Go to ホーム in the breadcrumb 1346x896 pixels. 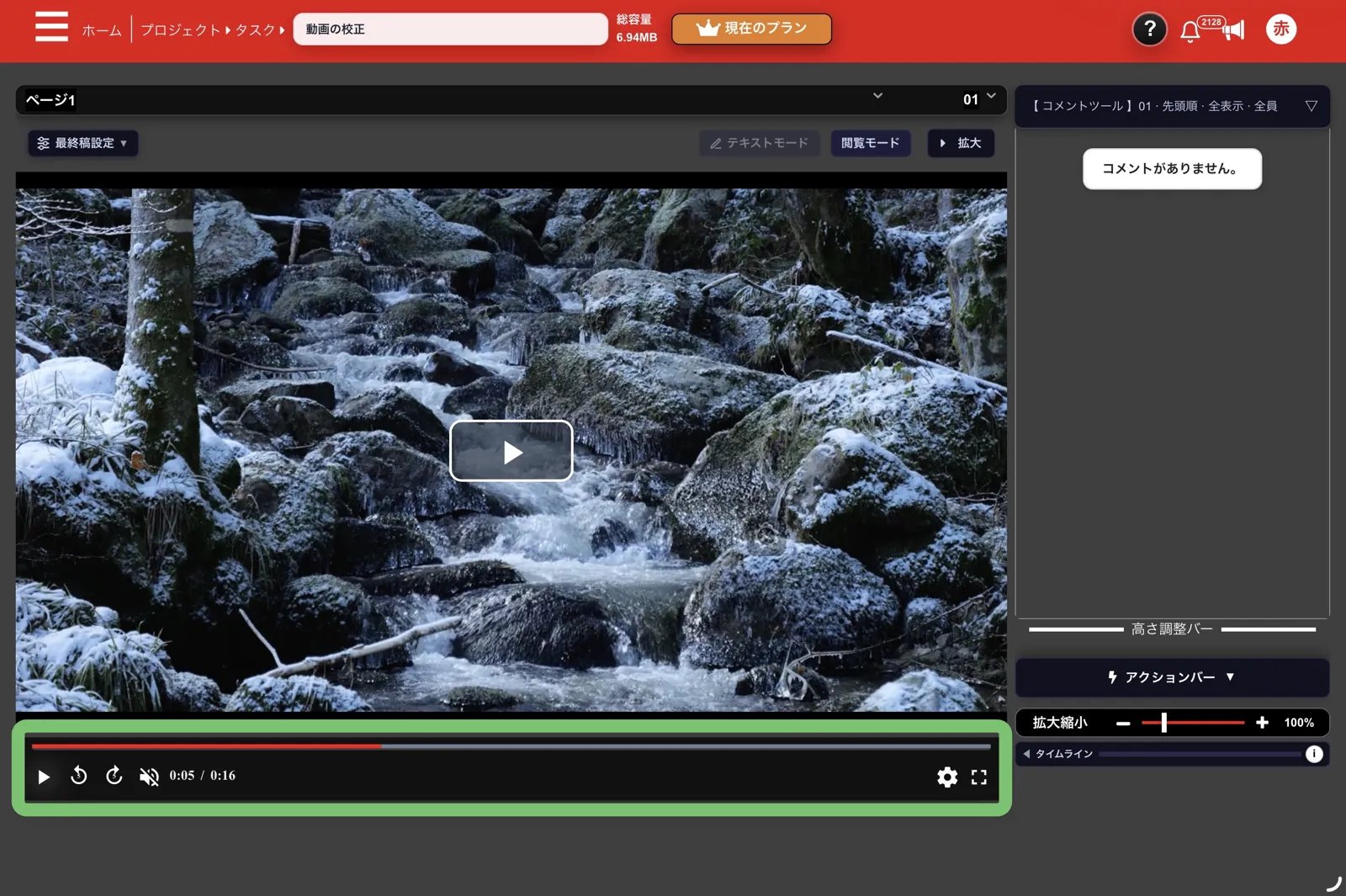click(x=102, y=30)
